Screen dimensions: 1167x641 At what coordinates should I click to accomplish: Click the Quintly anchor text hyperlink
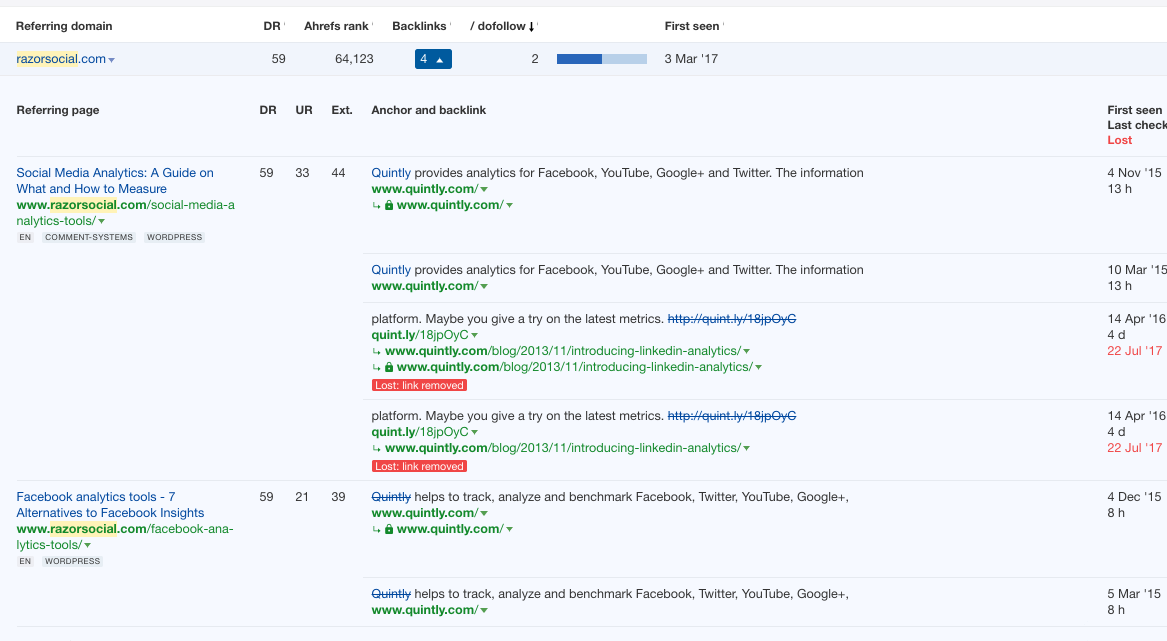coord(390,172)
